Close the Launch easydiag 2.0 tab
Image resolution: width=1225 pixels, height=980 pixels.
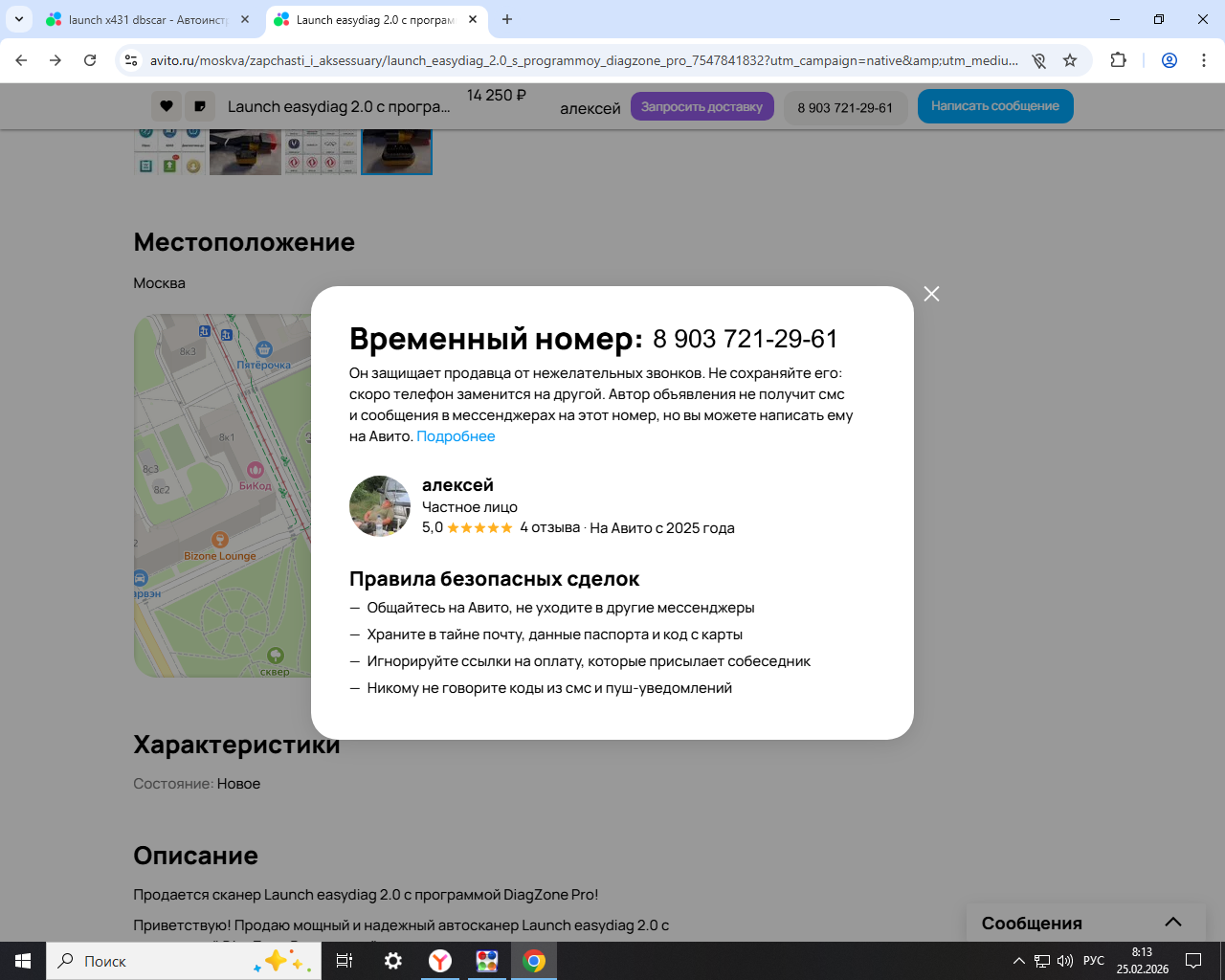tap(473, 19)
